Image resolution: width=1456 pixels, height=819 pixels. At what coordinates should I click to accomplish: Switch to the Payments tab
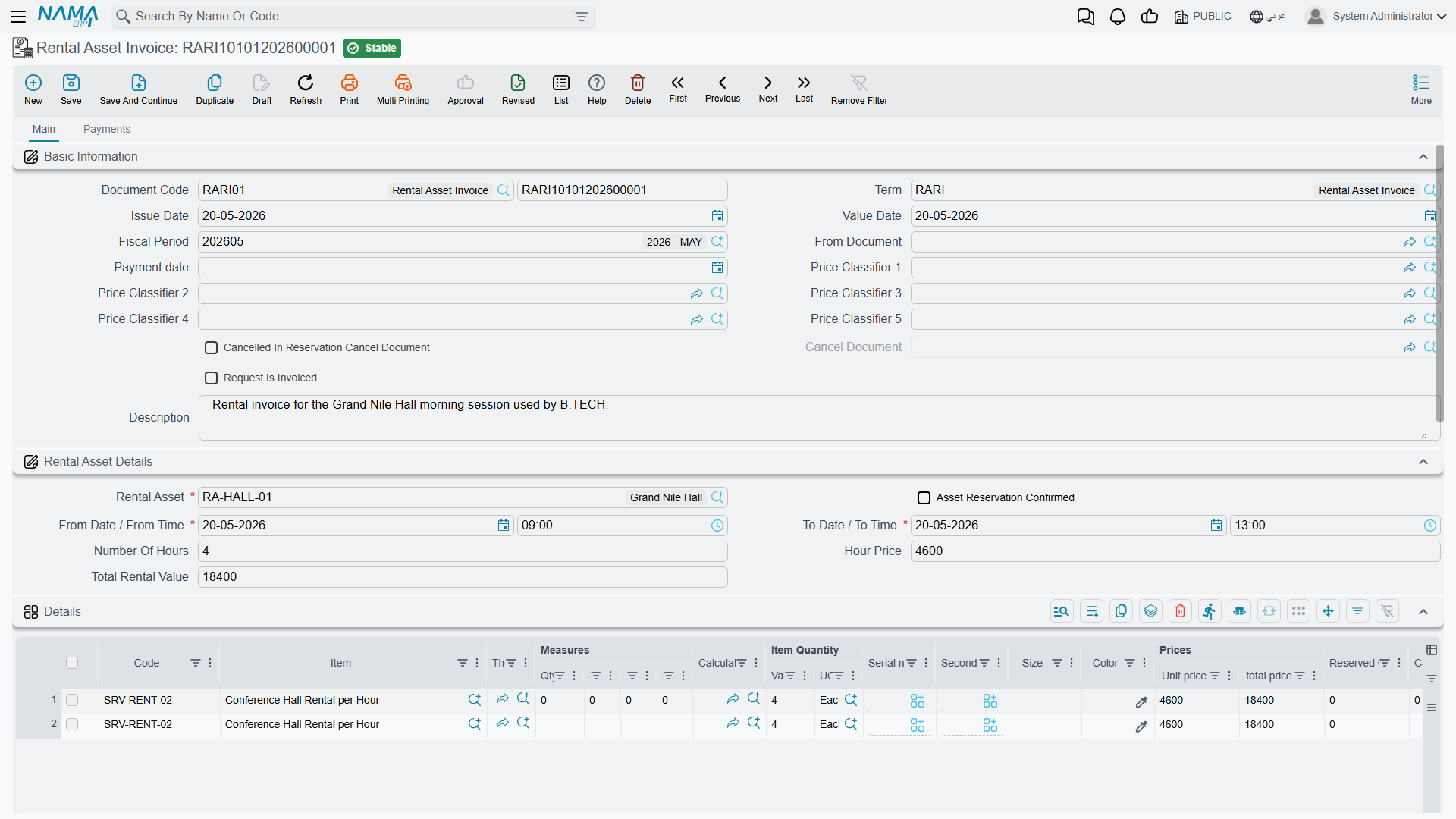pyautogui.click(x=107, y=129)
